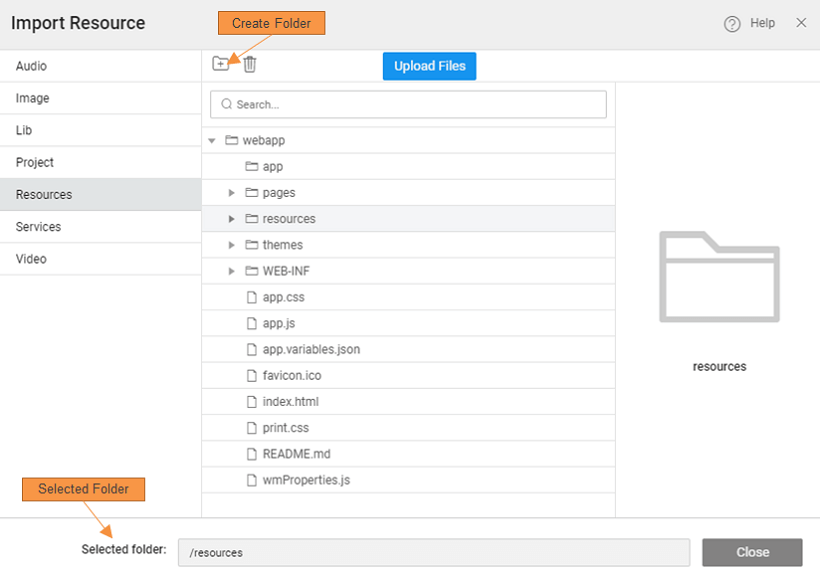Collapse the webapp root folder

coord(212,141)
